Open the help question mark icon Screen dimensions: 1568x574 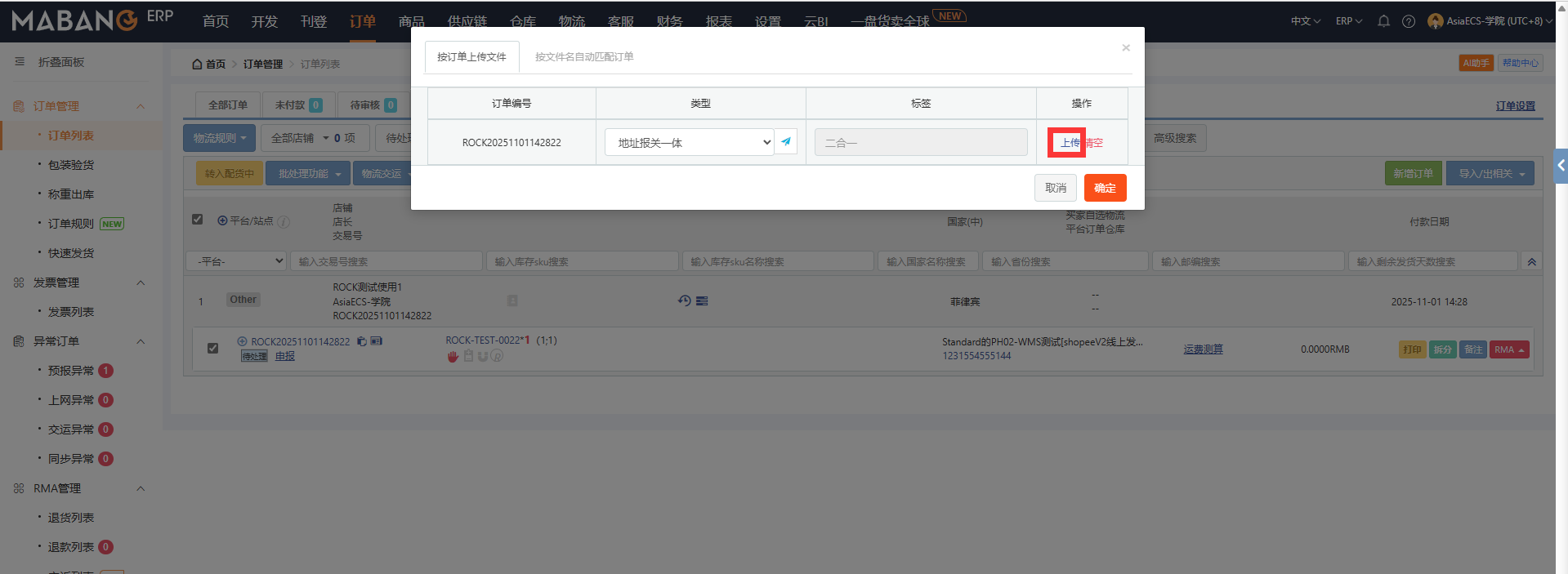(x=1409, y=21)
